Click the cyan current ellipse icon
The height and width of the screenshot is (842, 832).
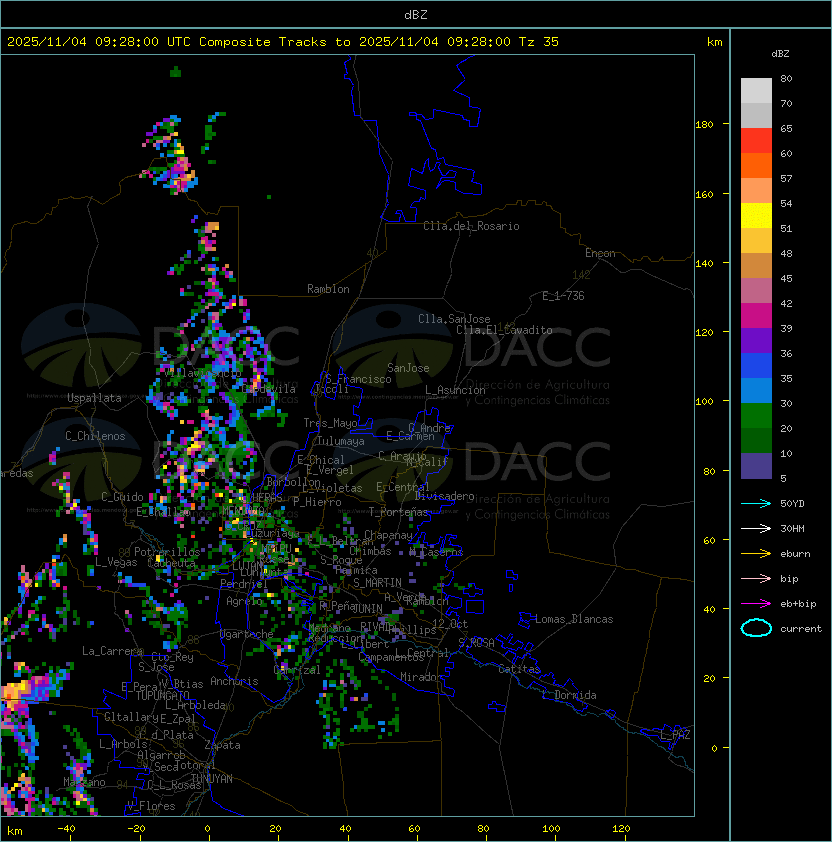coord(756,628)
